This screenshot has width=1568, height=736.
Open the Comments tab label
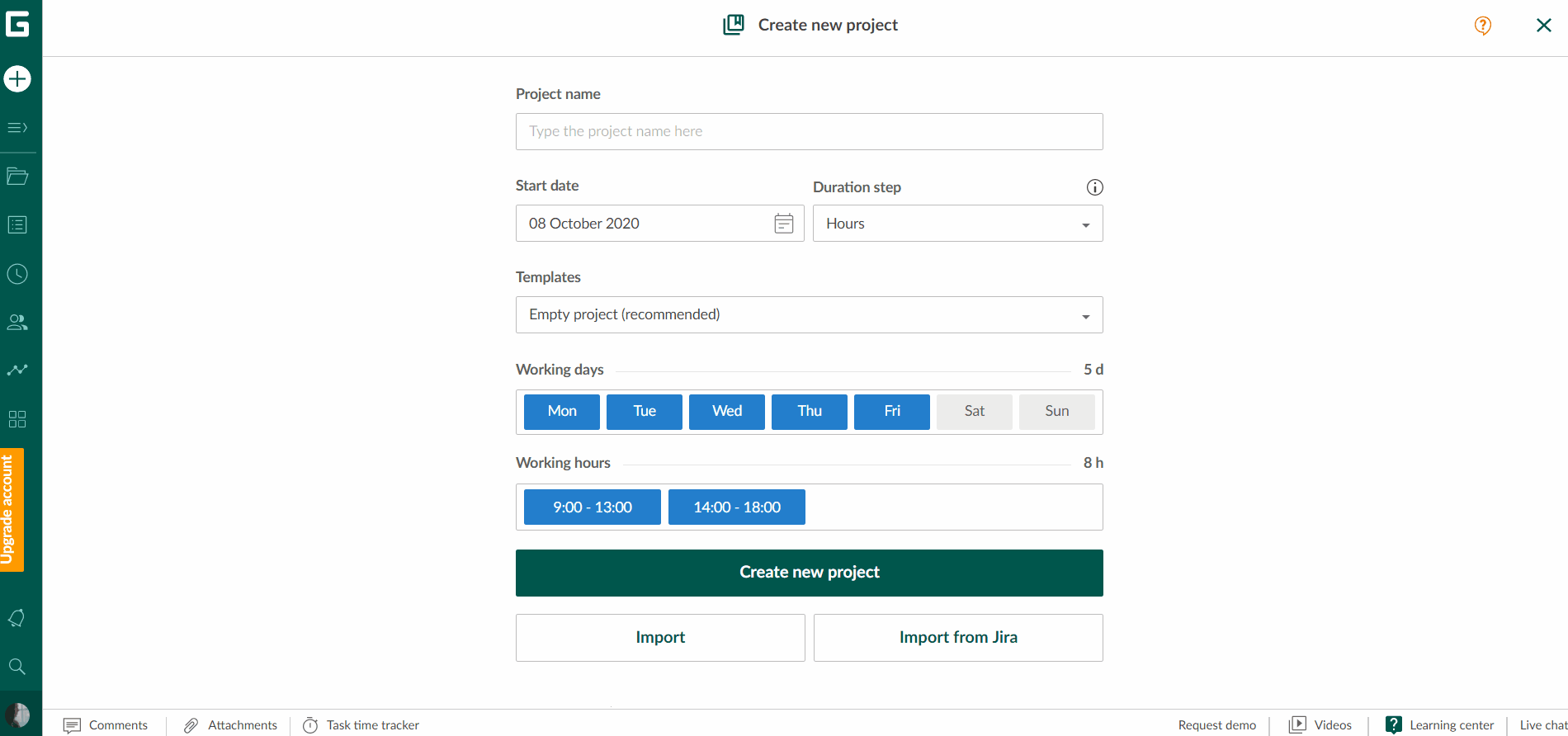[x=118, y=725]
